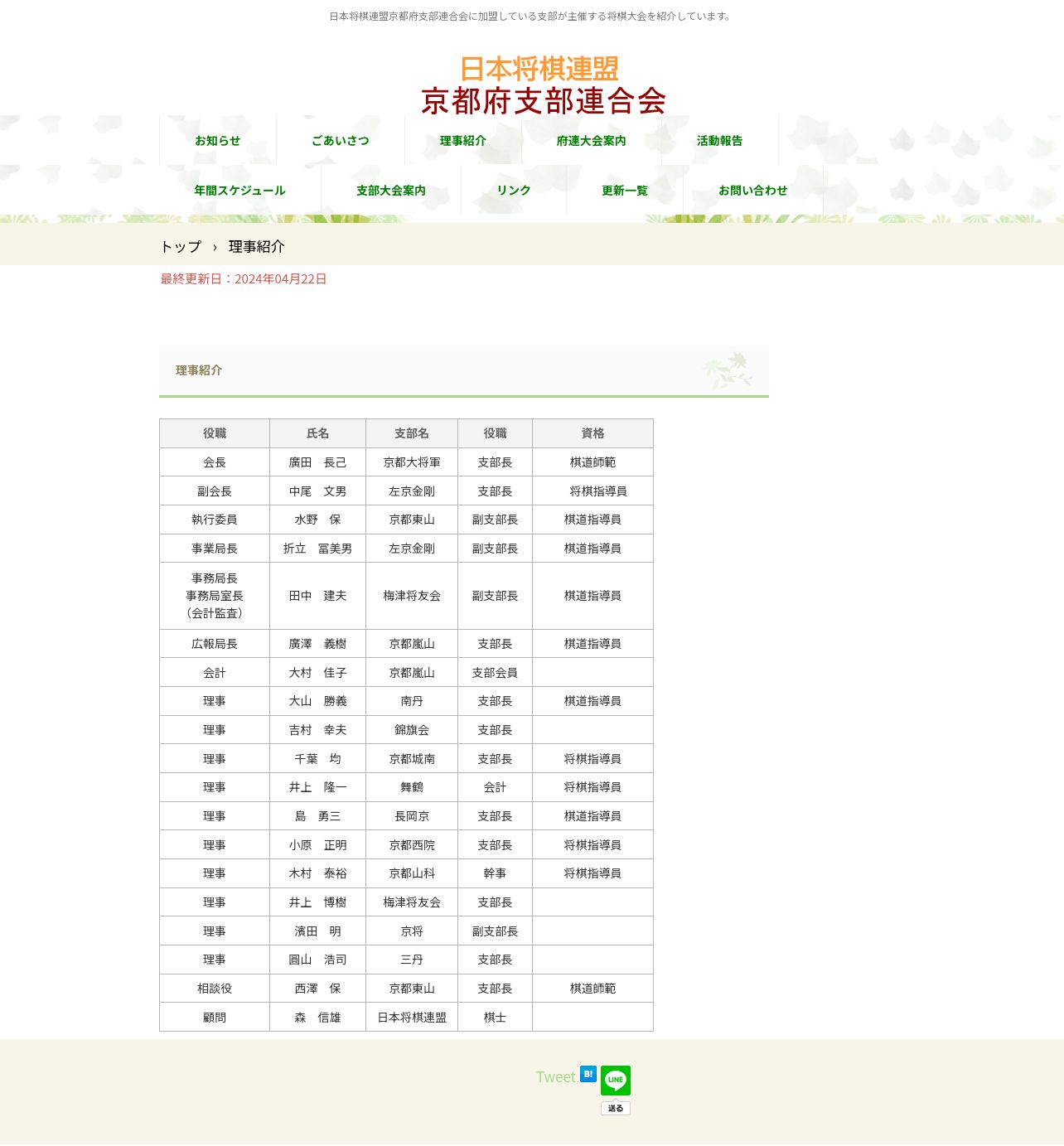Click the name 井上 博樹
The width and height of the screenshot is (1064, 1146).
(x=317, y=902)
